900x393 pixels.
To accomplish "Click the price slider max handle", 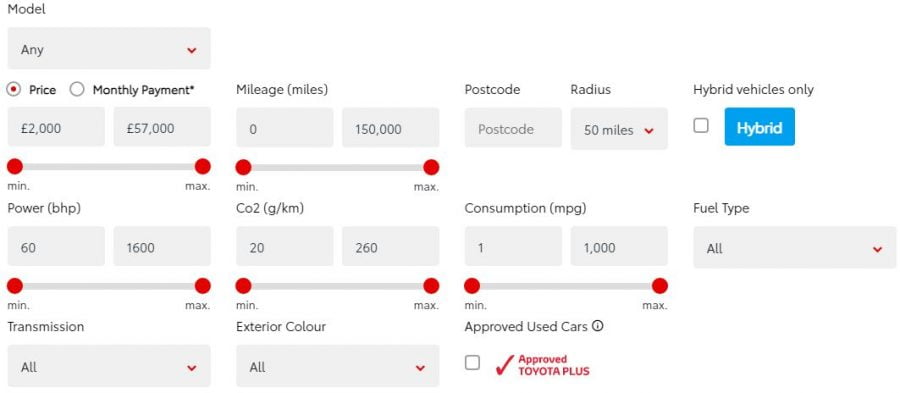I will pos(203,166).
